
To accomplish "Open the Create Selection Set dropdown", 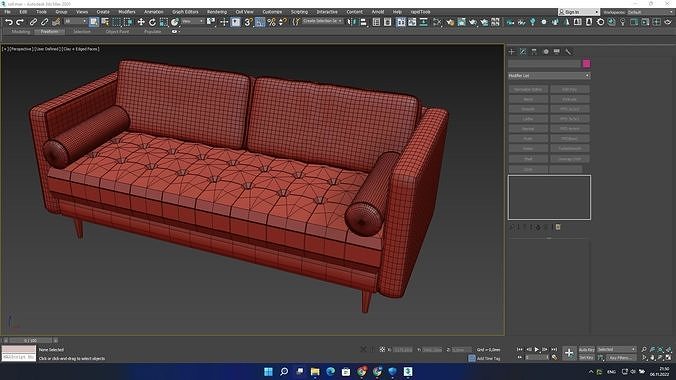I will pyautogui.click(x=322, y=21).
